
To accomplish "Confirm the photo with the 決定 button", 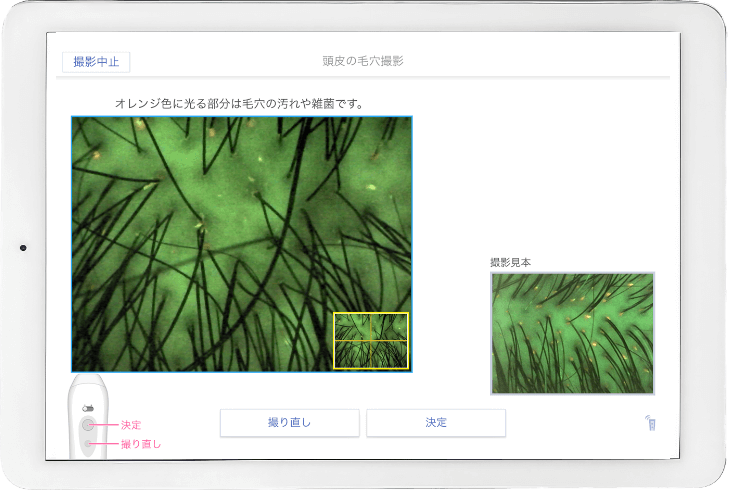I will click(x=436, y=423).
